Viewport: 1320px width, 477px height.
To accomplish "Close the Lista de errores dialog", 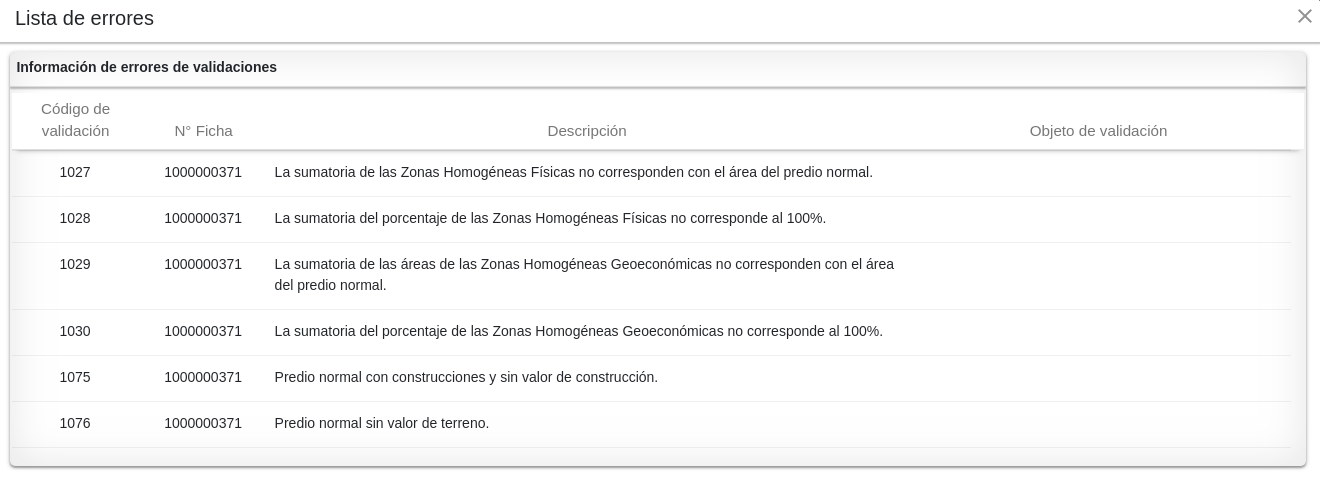I will (1304, 16).
